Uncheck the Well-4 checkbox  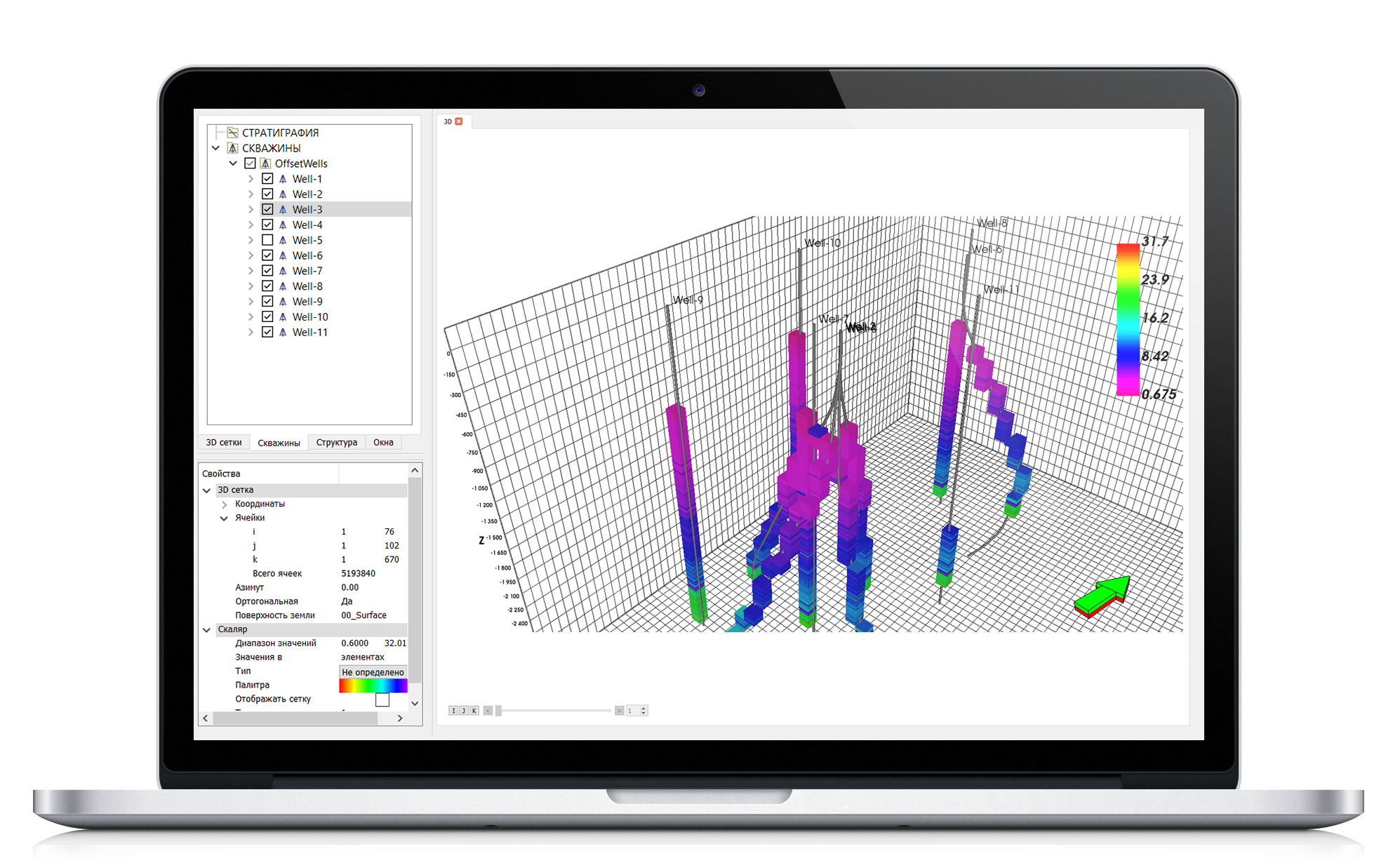267,225
